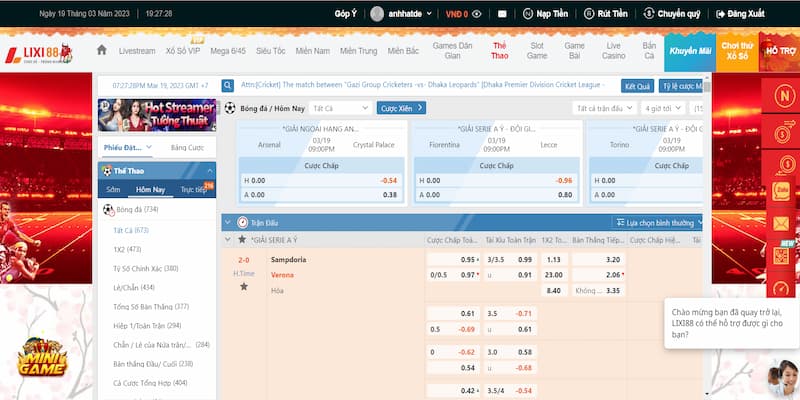Viewport: 800px width, 400px height.
Task: Click the LIXI88 logo
Action: click(x=39, y=54)
